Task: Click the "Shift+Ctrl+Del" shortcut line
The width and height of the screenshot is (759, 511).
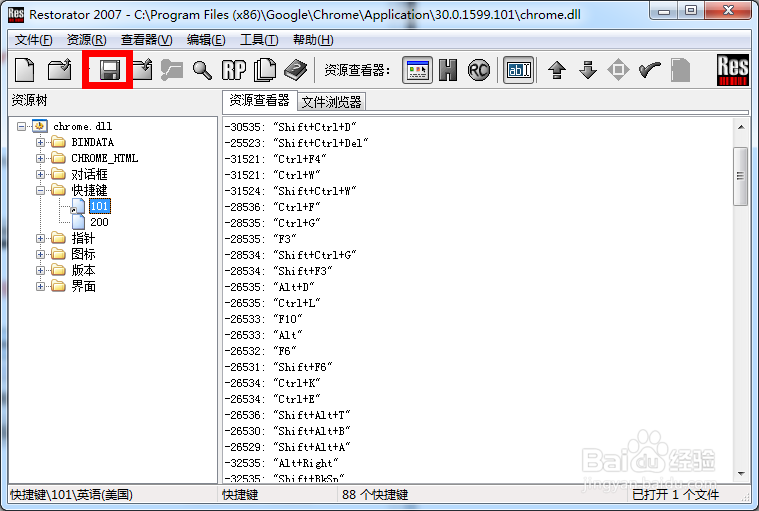Action: point(296,143)
